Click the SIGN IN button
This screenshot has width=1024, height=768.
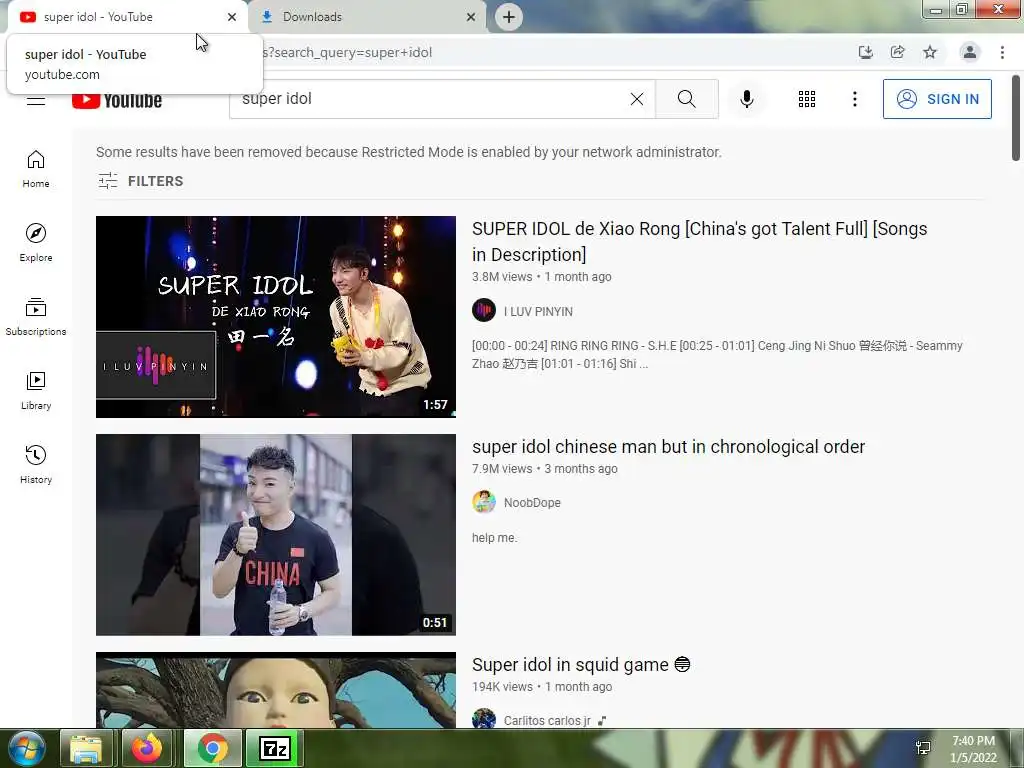[937, 99]
